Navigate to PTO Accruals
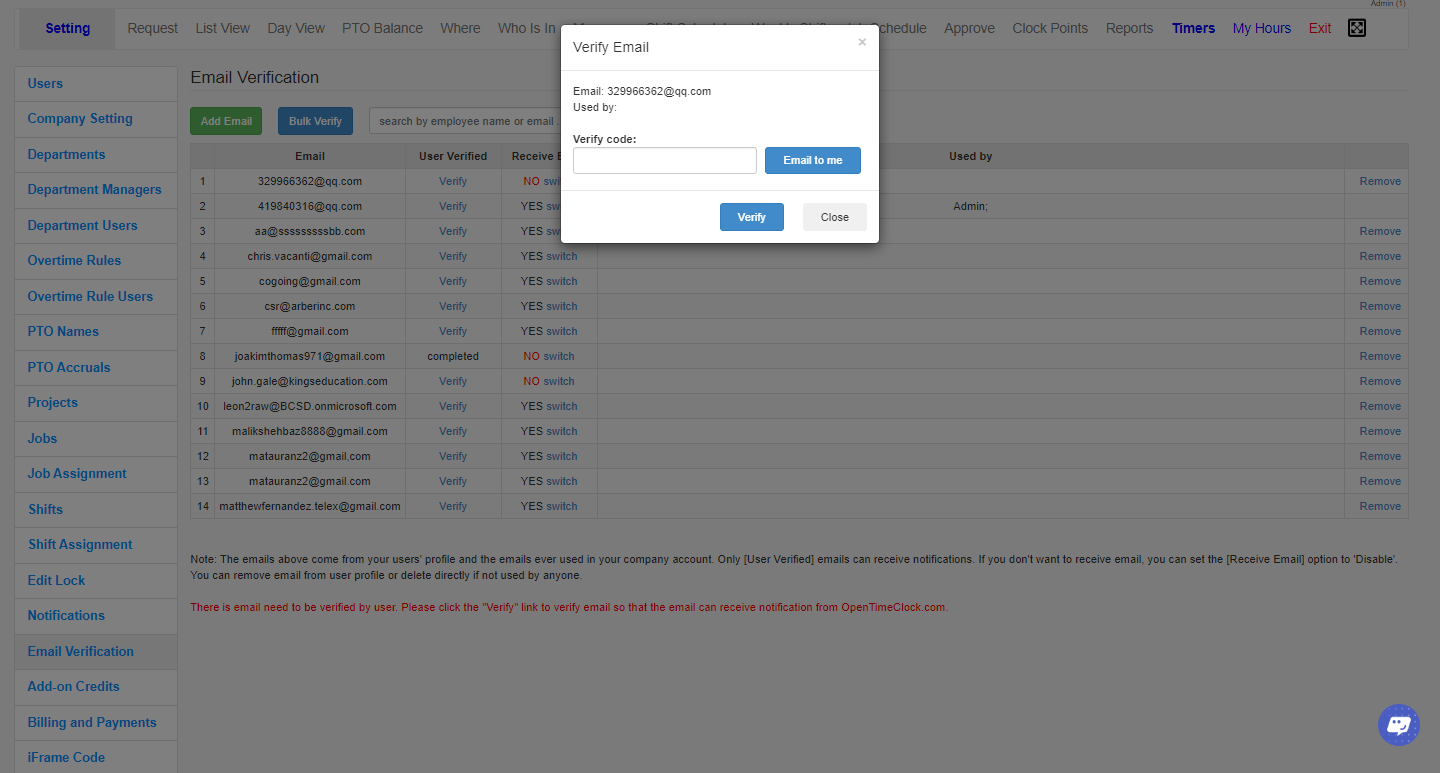The width and height of the screenshot is (1440, 773). pos(68,367)
